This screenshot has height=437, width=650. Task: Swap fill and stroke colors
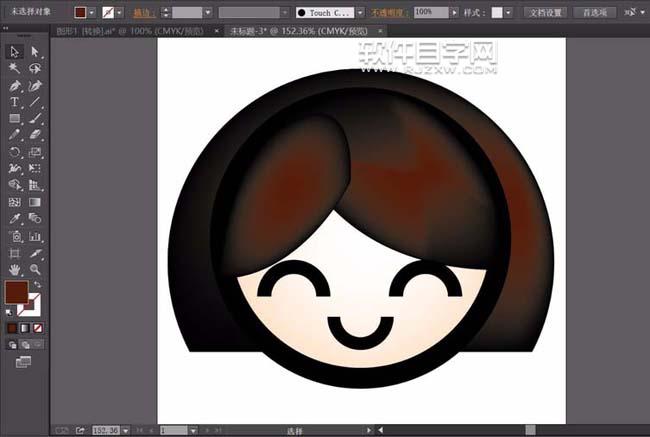click(37, 285)
